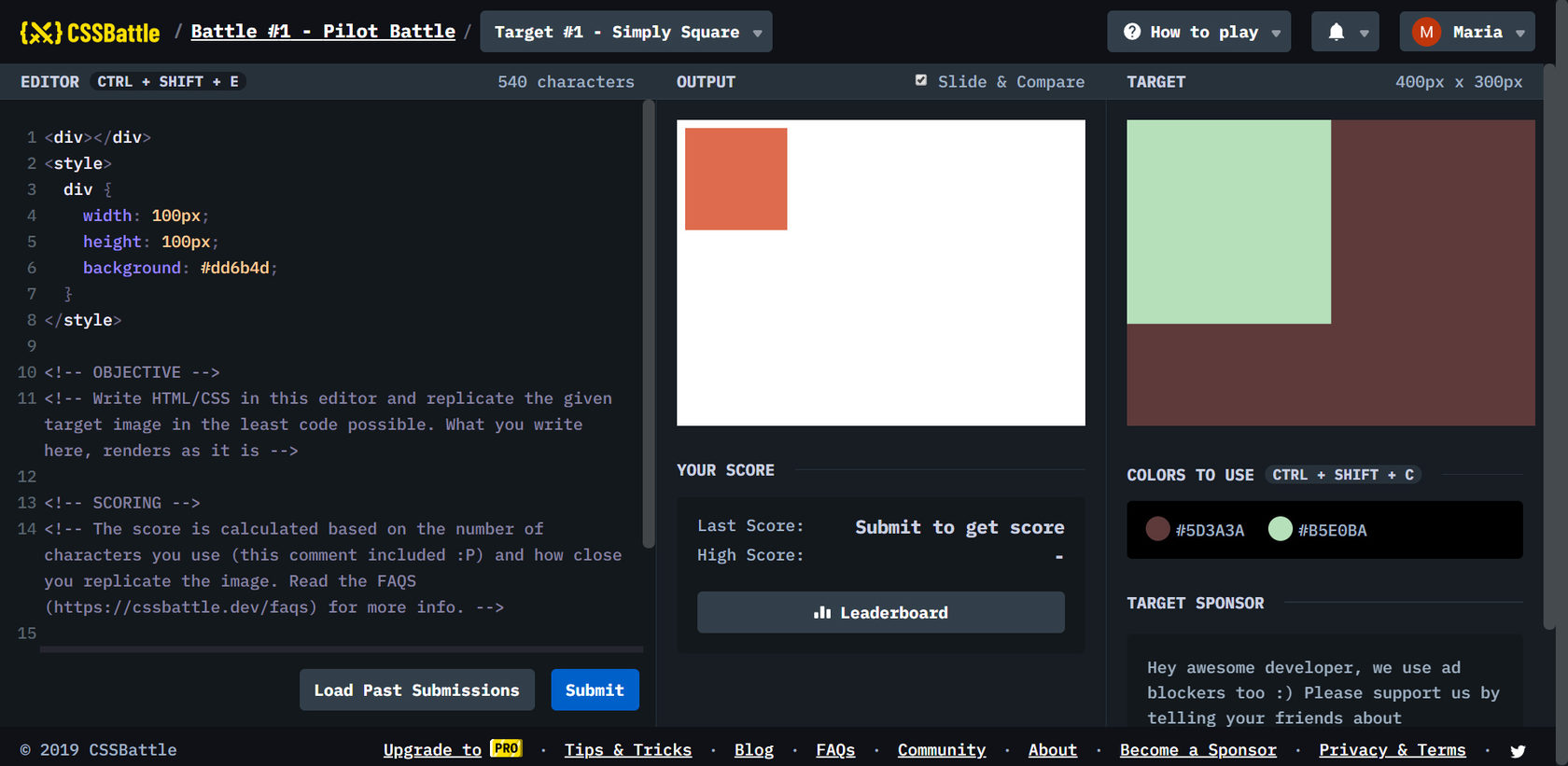Click the SCORING comment line
Viewport: 1568px width, 766px height.
[122, 503]
